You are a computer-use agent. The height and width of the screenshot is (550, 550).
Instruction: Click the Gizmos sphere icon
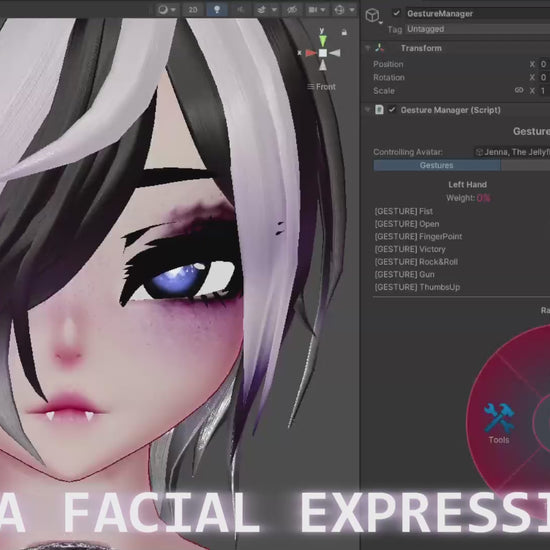coord(339,9)
